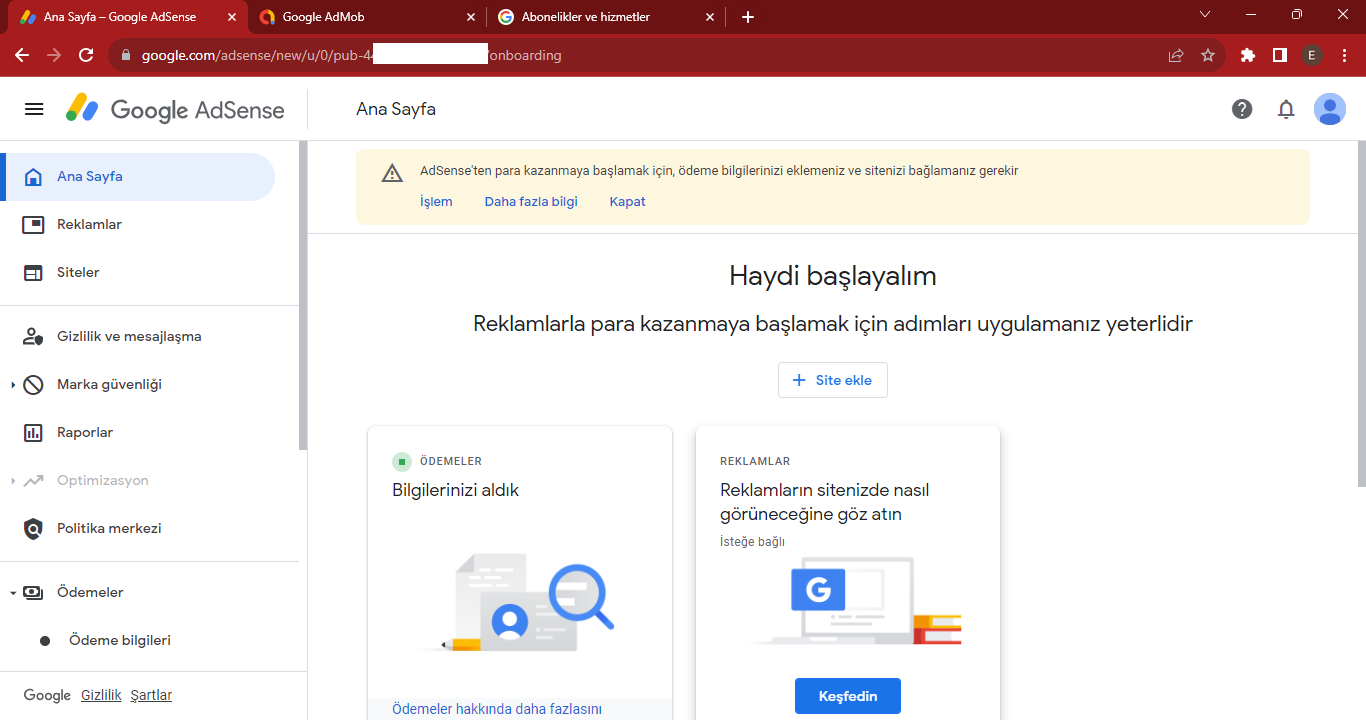Open the Chrome extensions puzzle icon
The image size is (1366, 720).
click(x=1248, y=55)
